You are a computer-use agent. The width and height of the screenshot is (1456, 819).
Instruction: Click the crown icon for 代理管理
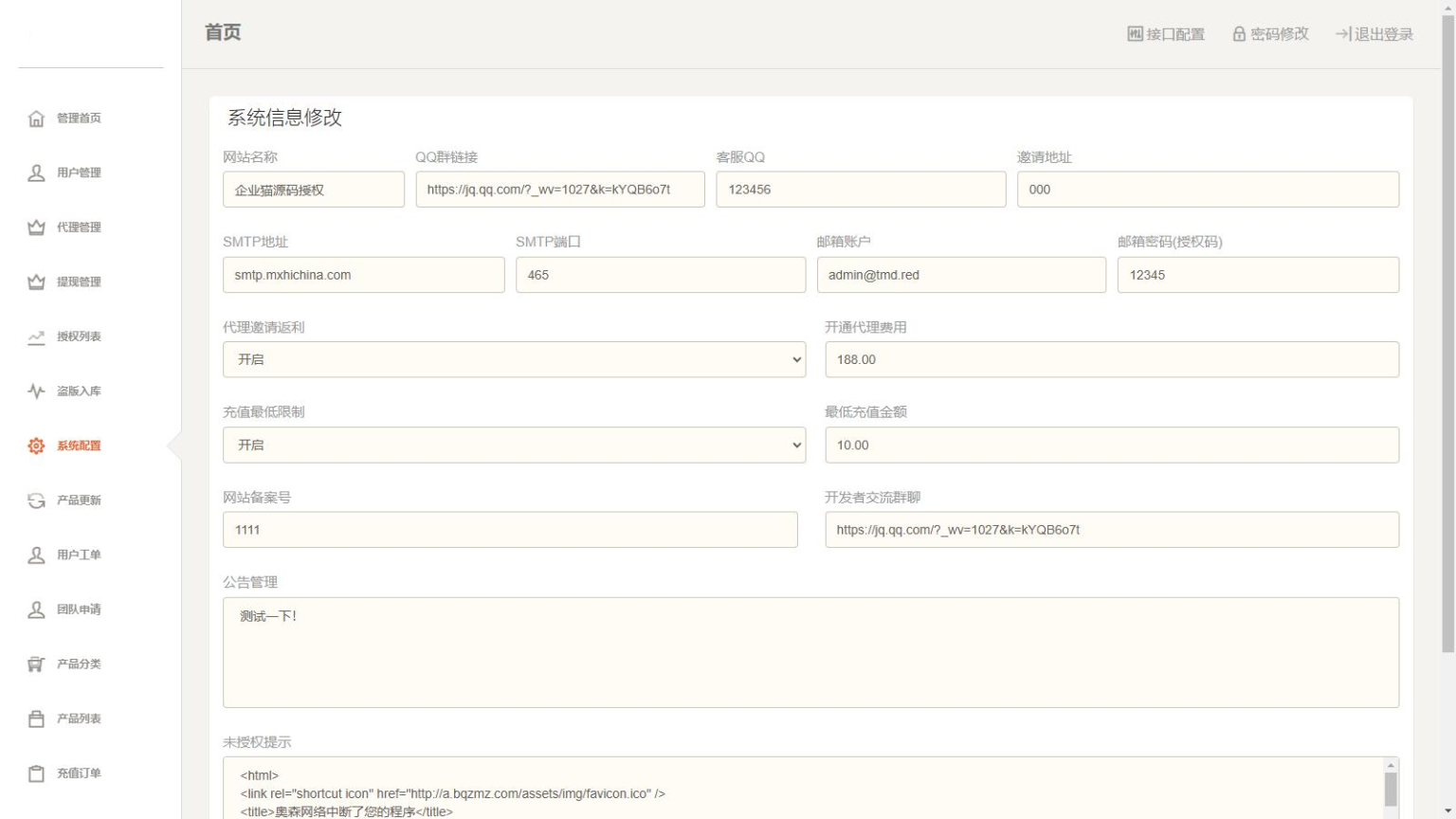36,227
